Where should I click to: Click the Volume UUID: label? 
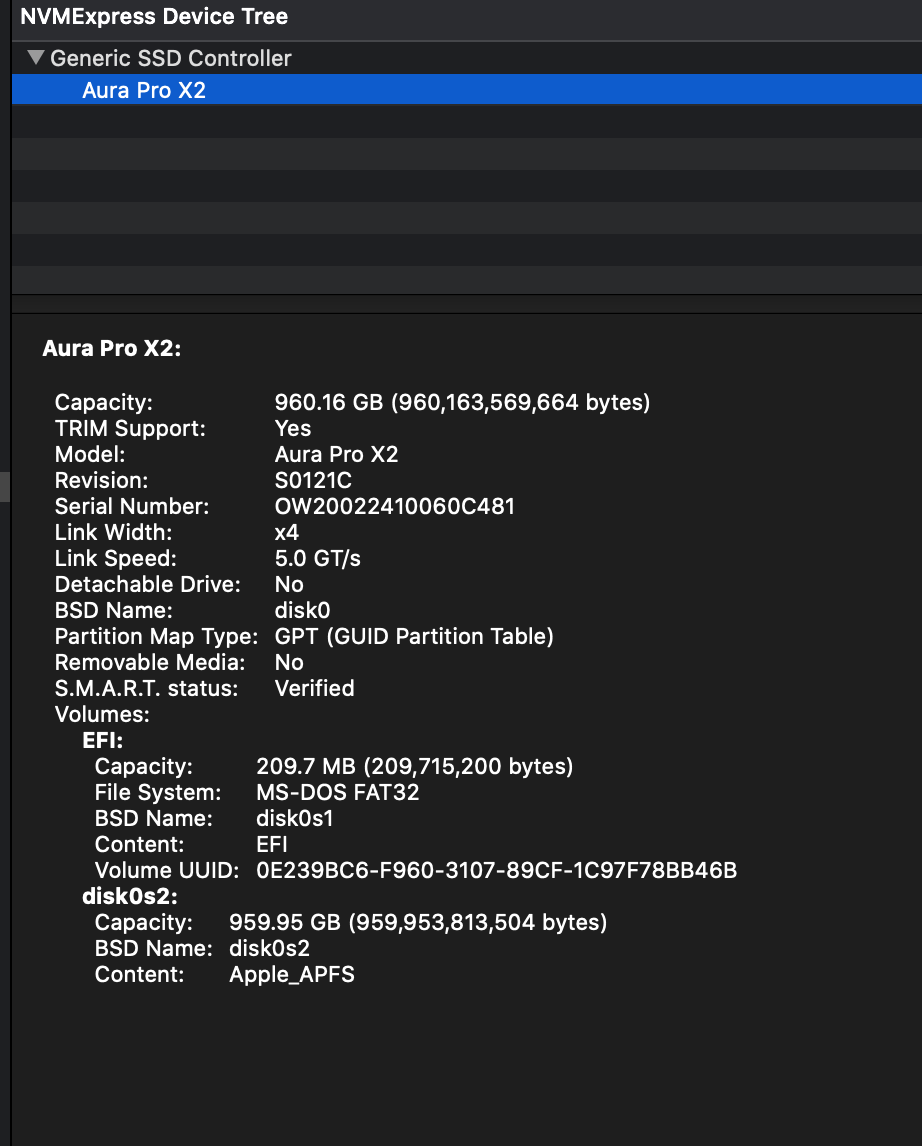[x=167, y=870]
